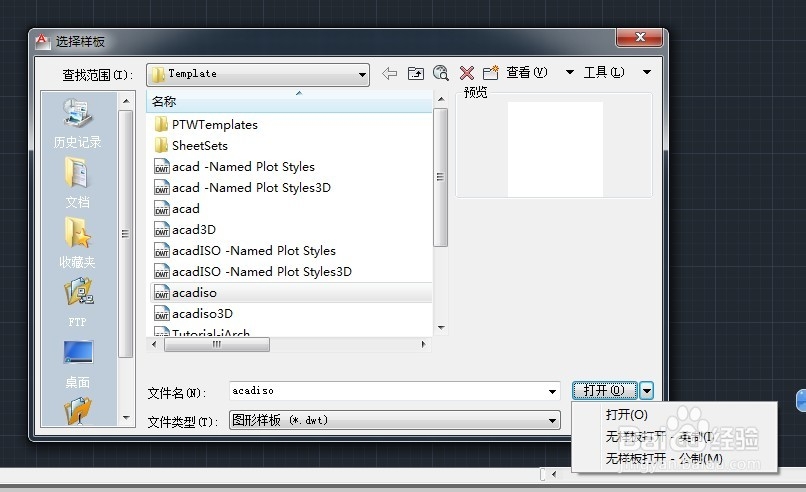The image size is (806, 492).
Task: Open the Search the Web icon
Action: (441, 73)
